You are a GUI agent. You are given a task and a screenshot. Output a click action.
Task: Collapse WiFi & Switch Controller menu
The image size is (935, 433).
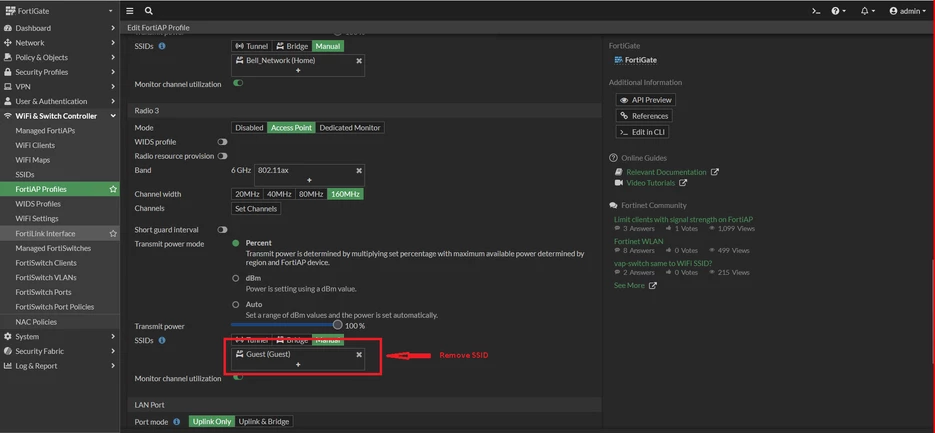[60, 116]
